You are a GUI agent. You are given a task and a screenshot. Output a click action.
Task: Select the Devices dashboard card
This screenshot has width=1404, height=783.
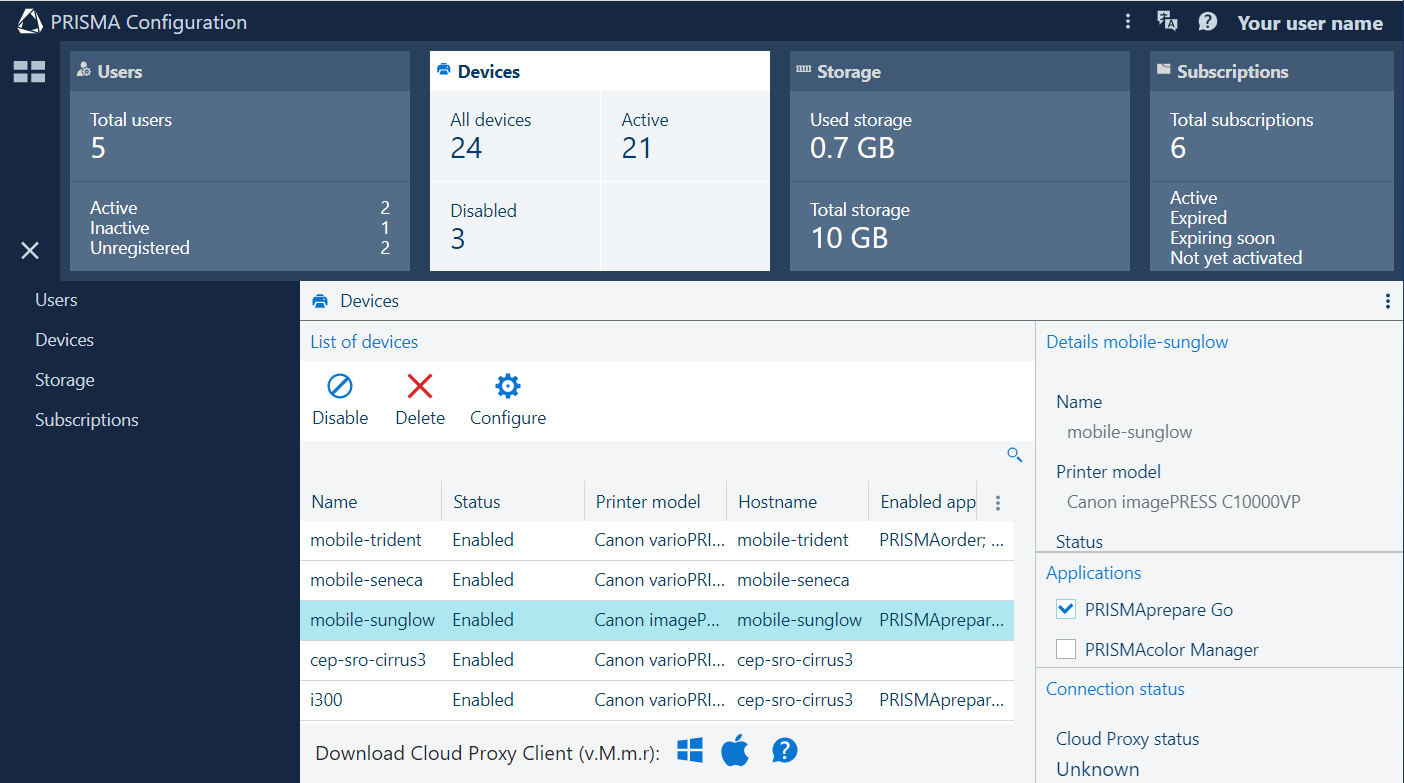click(600, 161)
